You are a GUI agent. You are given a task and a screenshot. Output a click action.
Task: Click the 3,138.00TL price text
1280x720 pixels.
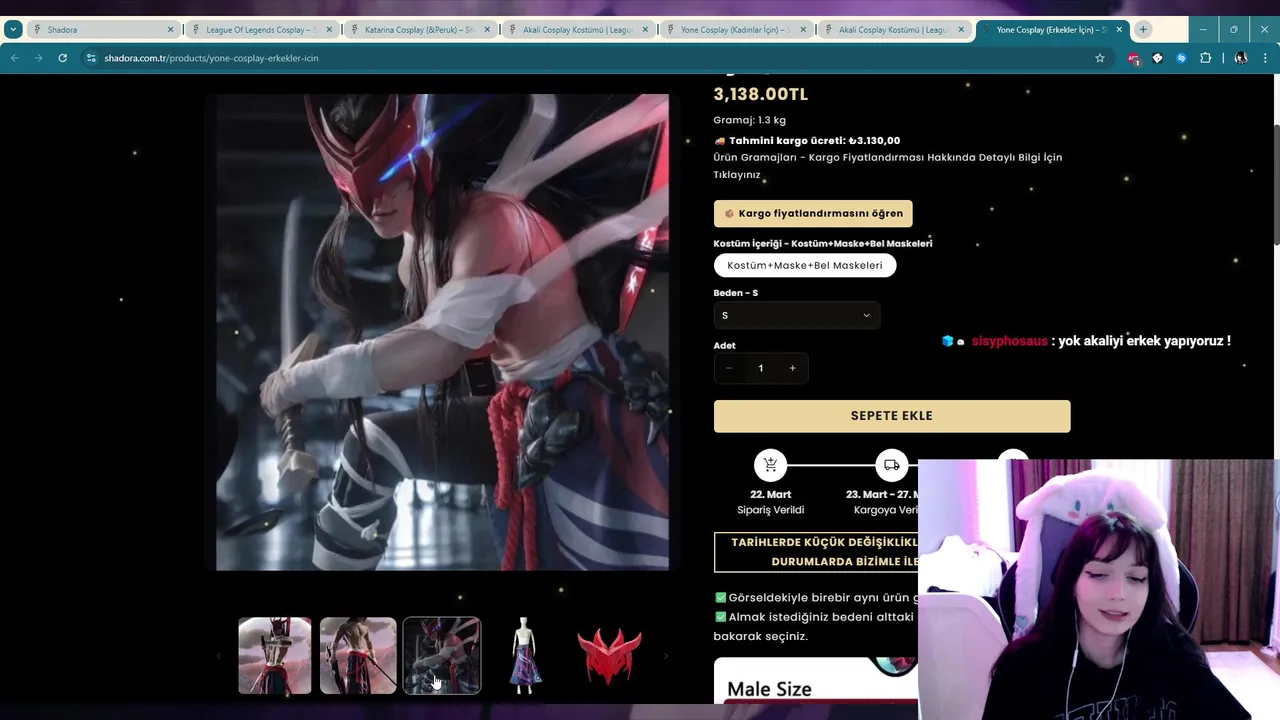tap(760, 94)
